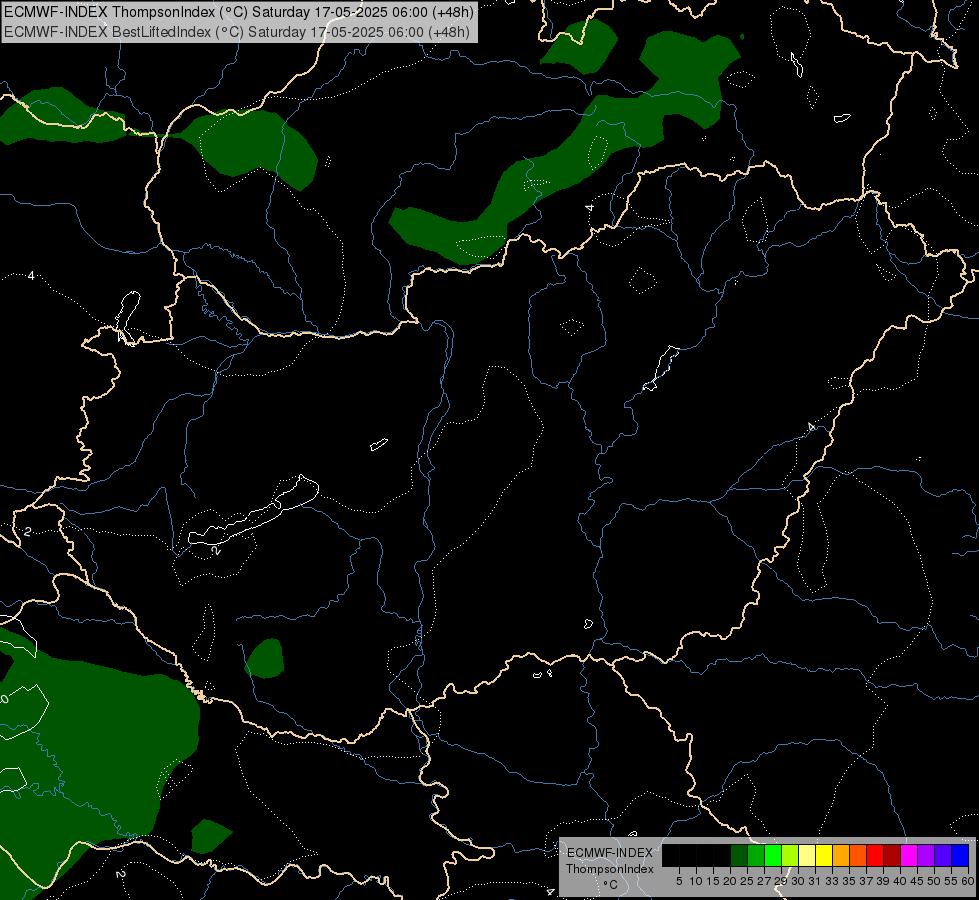This screenshot has height=900, width=979.
Task: Select the bright green 27–29 legend swatch
Action: [773, 855]
